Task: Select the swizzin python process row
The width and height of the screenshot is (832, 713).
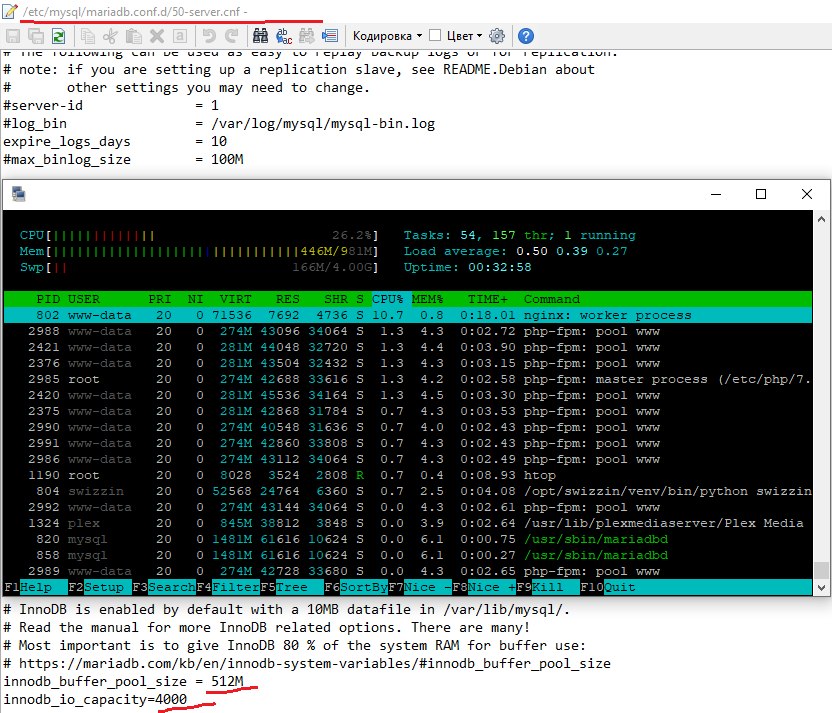Action: tap(408, 491)
